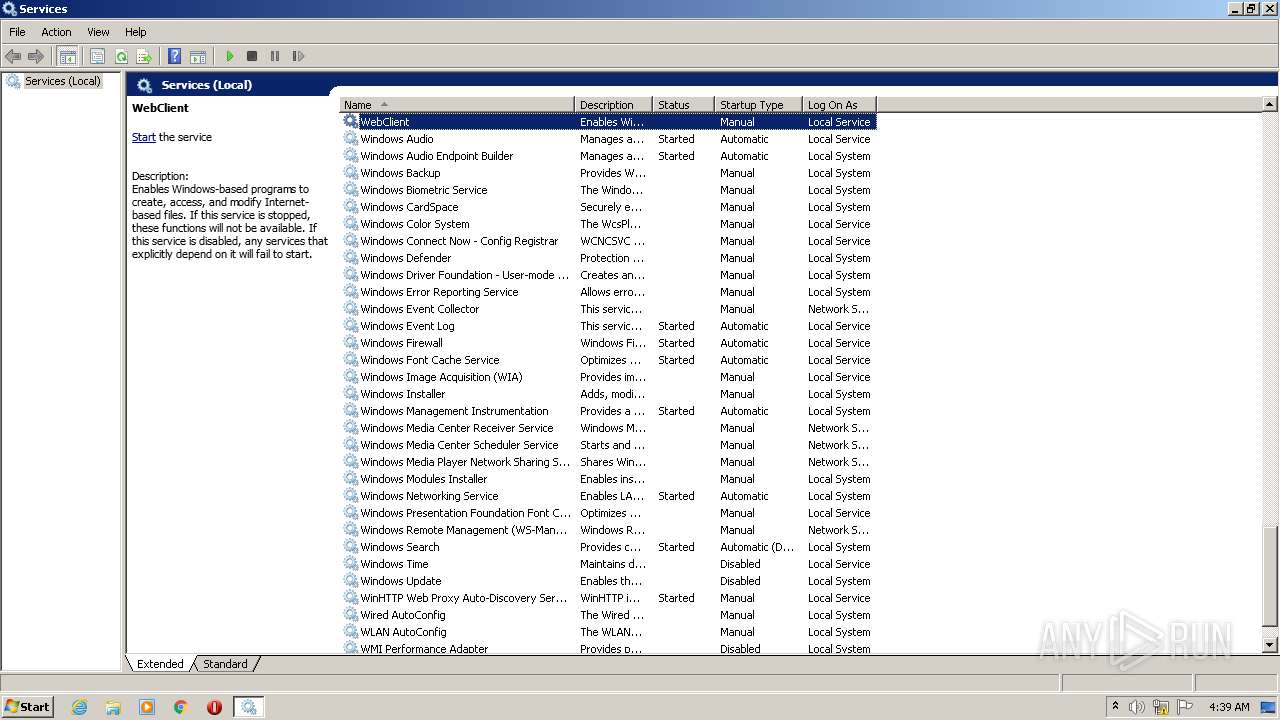Toggle Show/Hide Console Tree toolbar icon
Screen dimensions: 1280x720
point(67,56)
